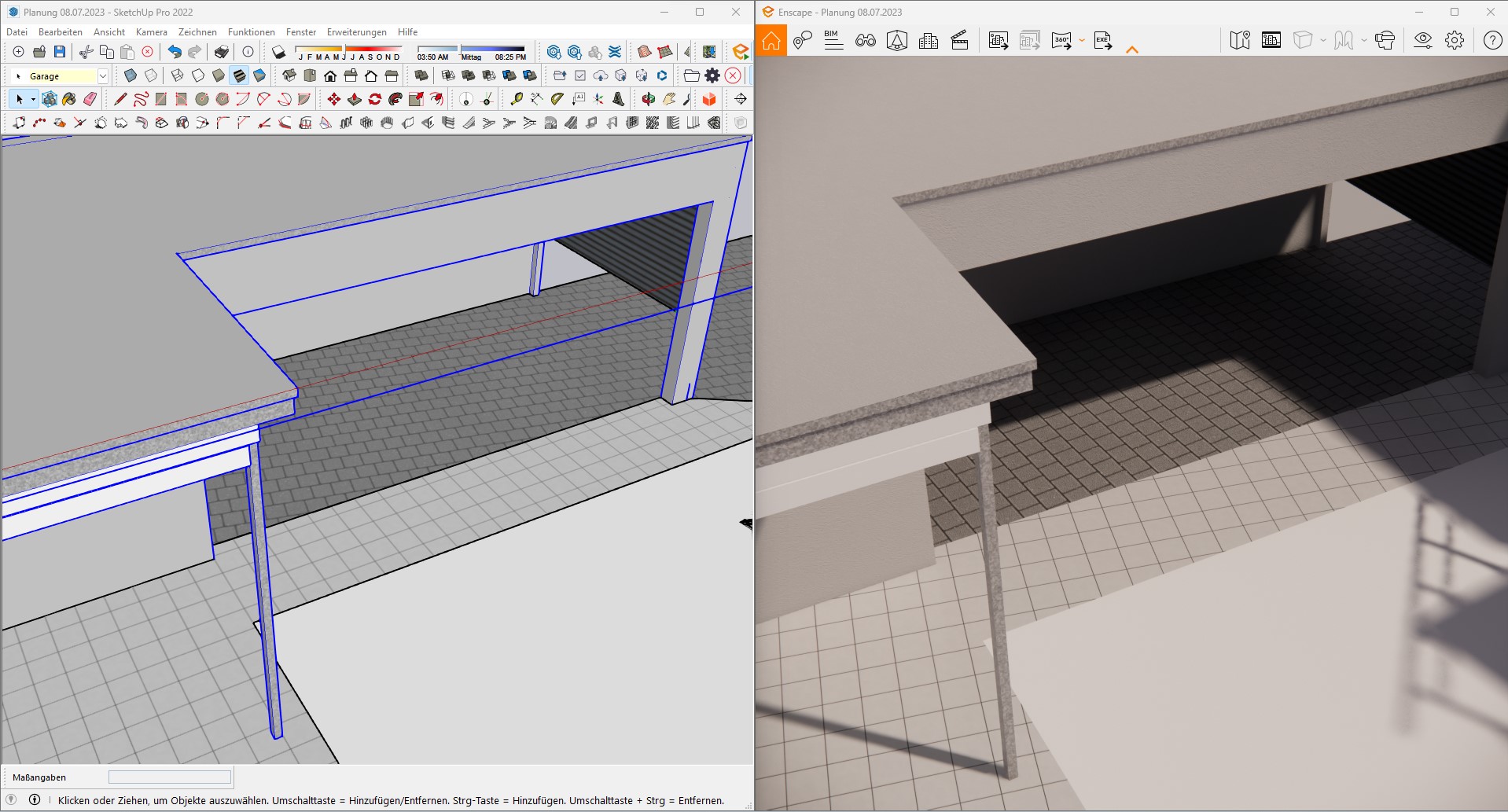Pick the Paint Bucket tool
Image resolution: width=1508 pixels, height=812 pixels.
coord(69,99)
